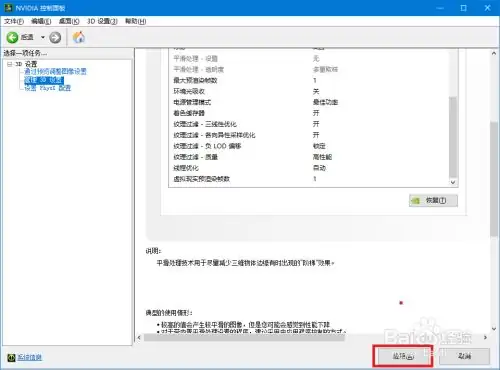
Task: Open the 桌面(K) menu
Action: tap(69, 21)
